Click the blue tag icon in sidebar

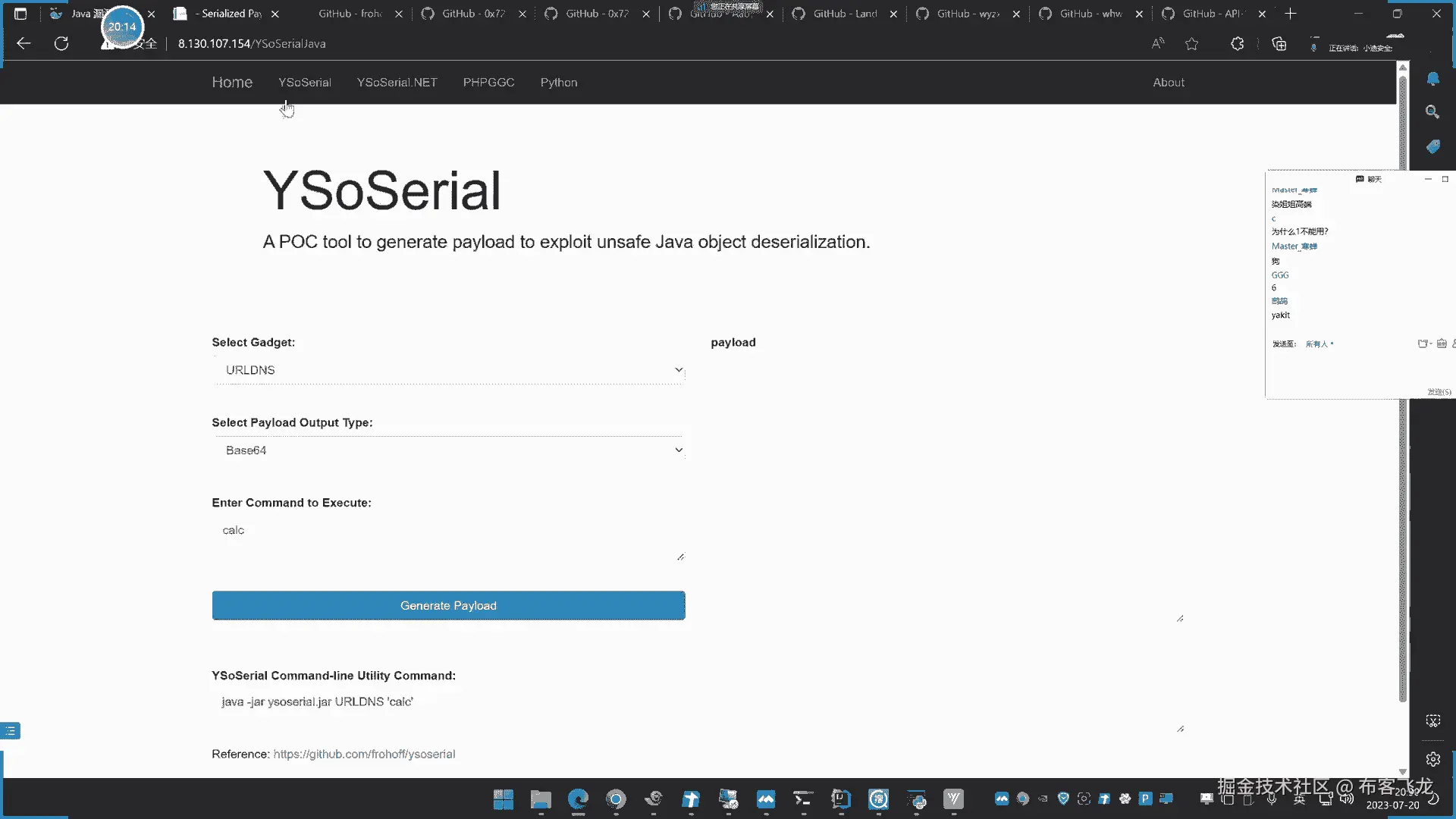(x=1432, y=146)
